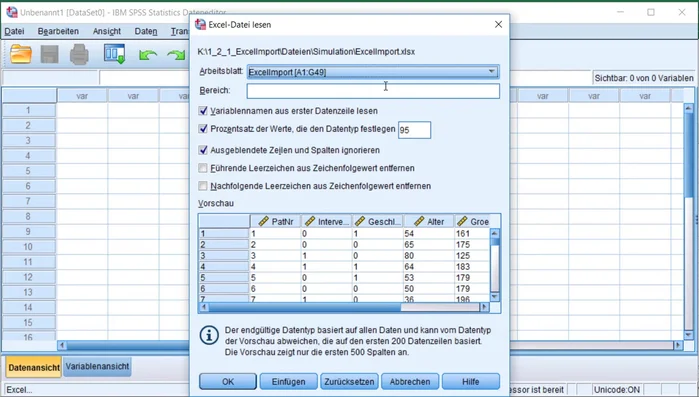Open the Datei menu

click(x=14, y=31)
